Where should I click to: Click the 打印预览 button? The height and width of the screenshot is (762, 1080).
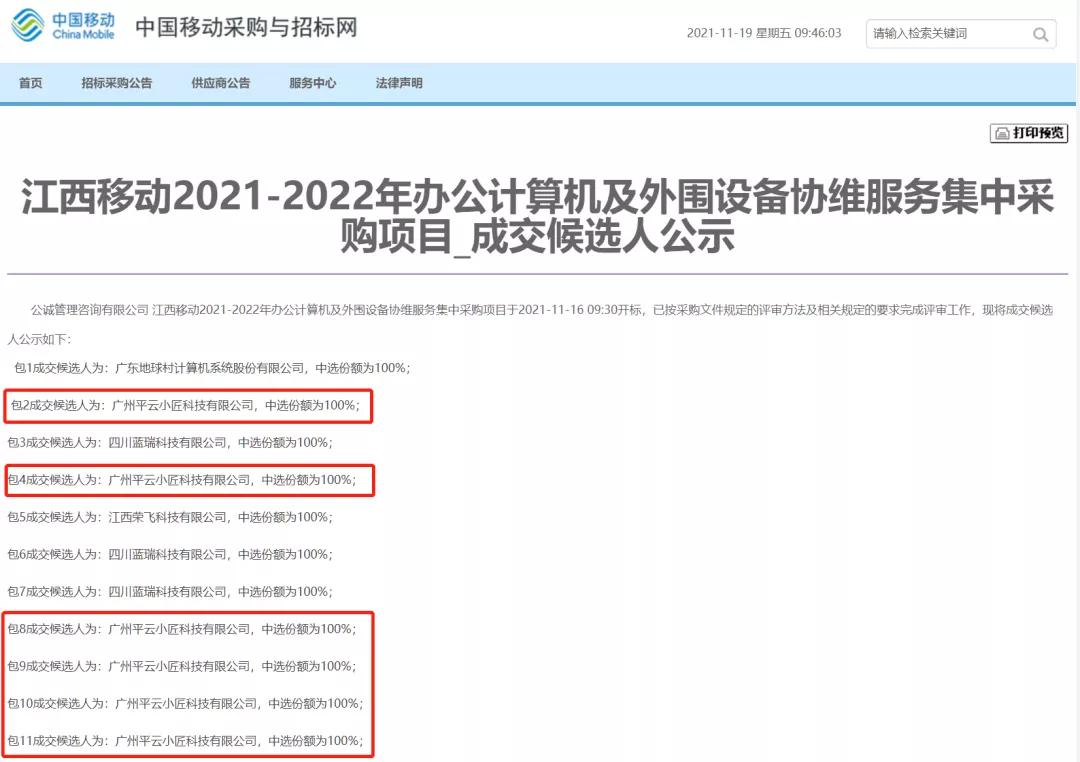click(1029, 133)
